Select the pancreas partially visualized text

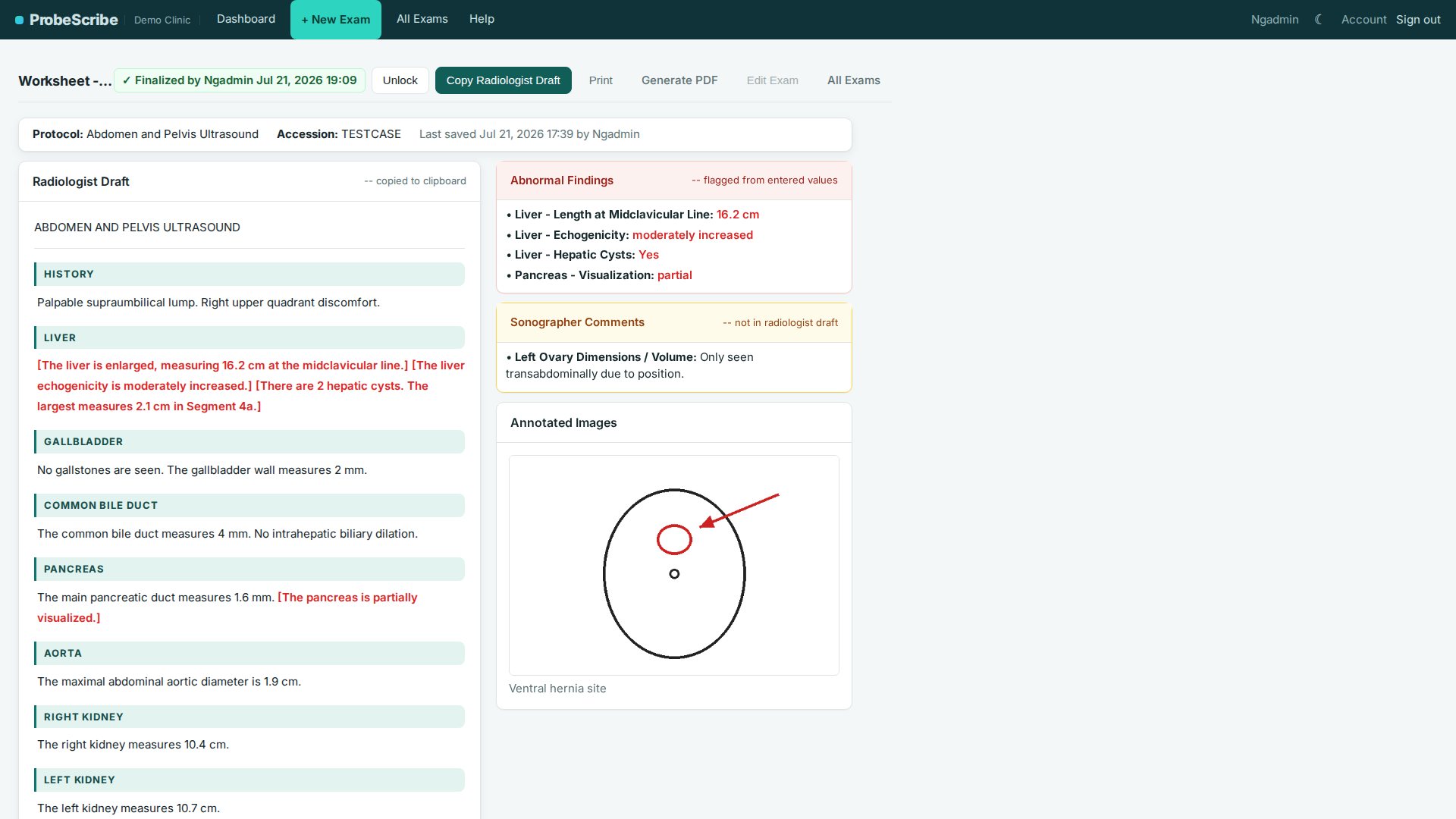227,607
